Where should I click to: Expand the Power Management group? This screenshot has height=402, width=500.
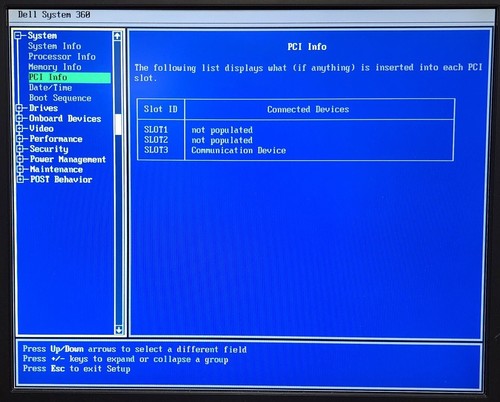coord(20,159)
